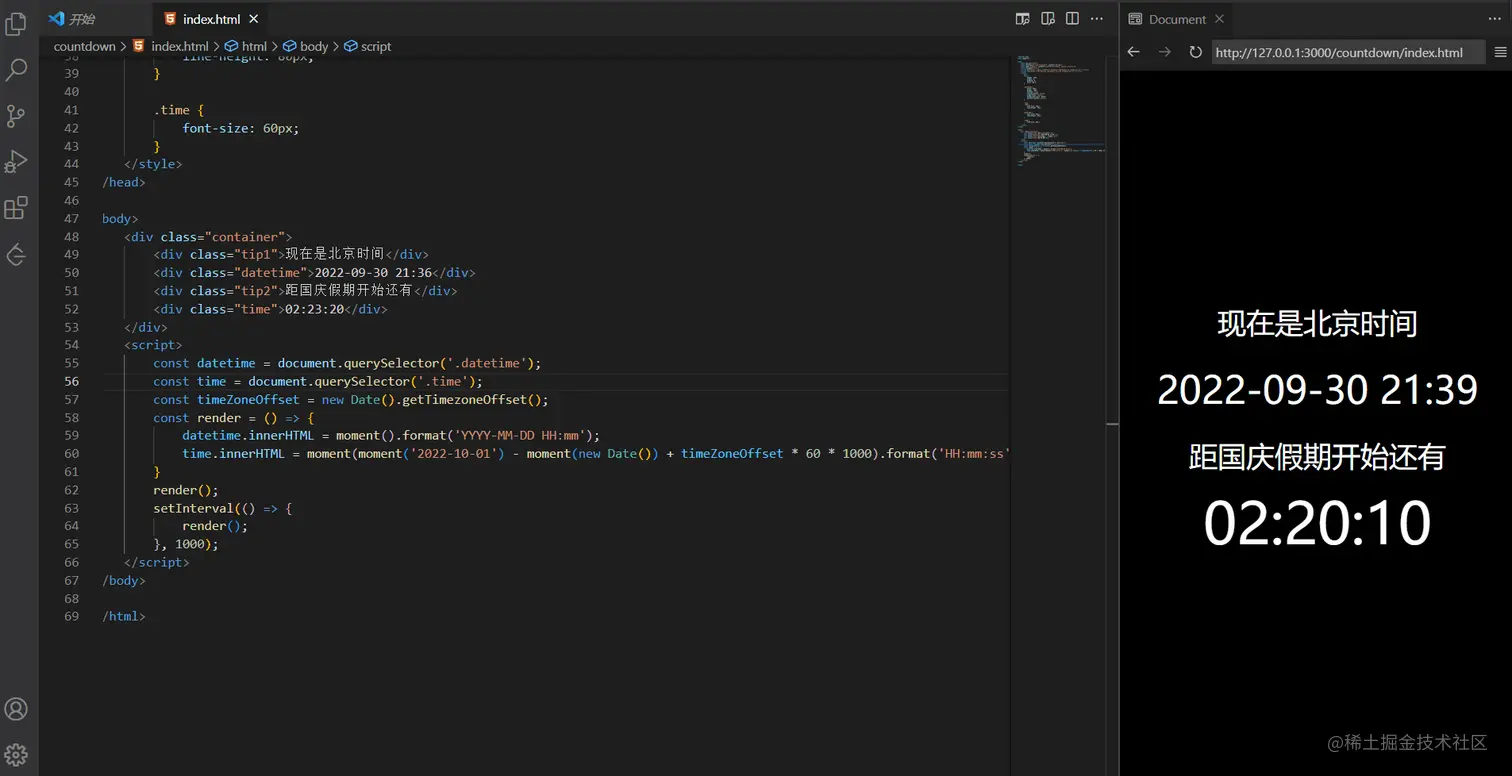Click the reload button in preview browser
This screenshot has width=1512, height=776.
tap(1195, 52)
